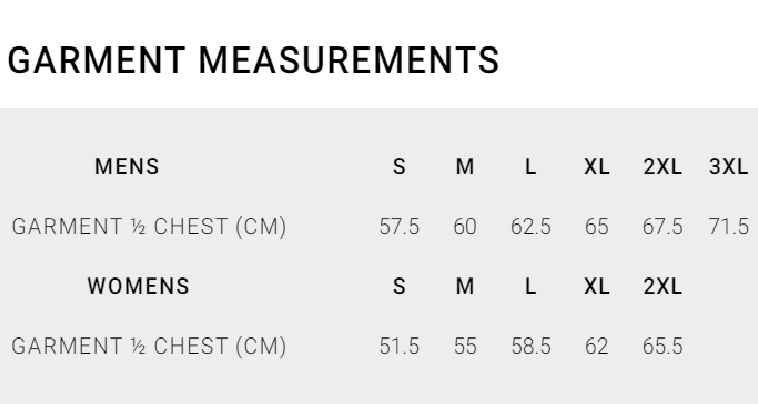758x404 pixels.
Task: Click the 67.5 measurement under mens 2XL
Action: click(663, 227)
